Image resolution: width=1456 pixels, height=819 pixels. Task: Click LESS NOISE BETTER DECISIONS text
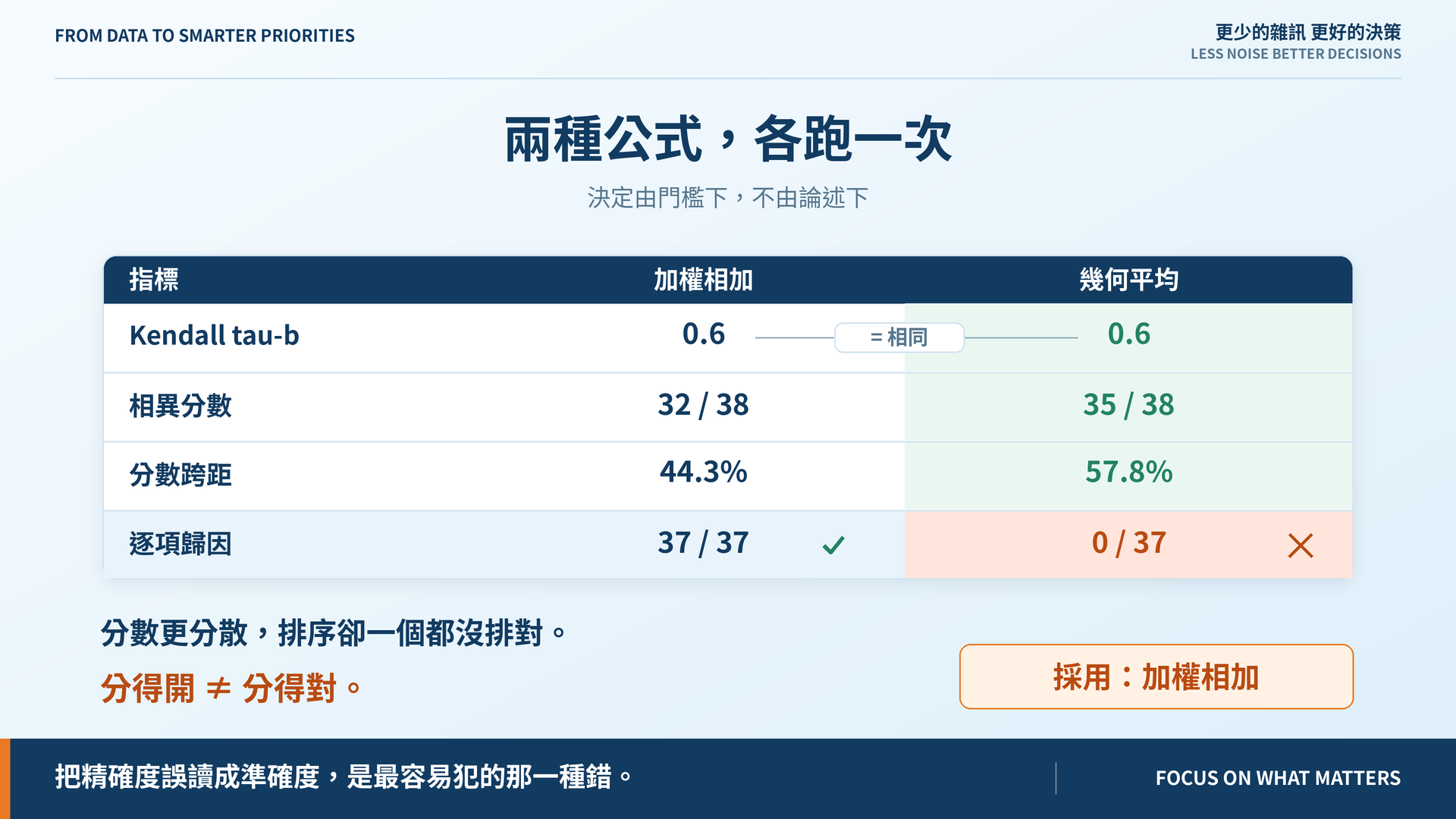[x=1296, y=54]
